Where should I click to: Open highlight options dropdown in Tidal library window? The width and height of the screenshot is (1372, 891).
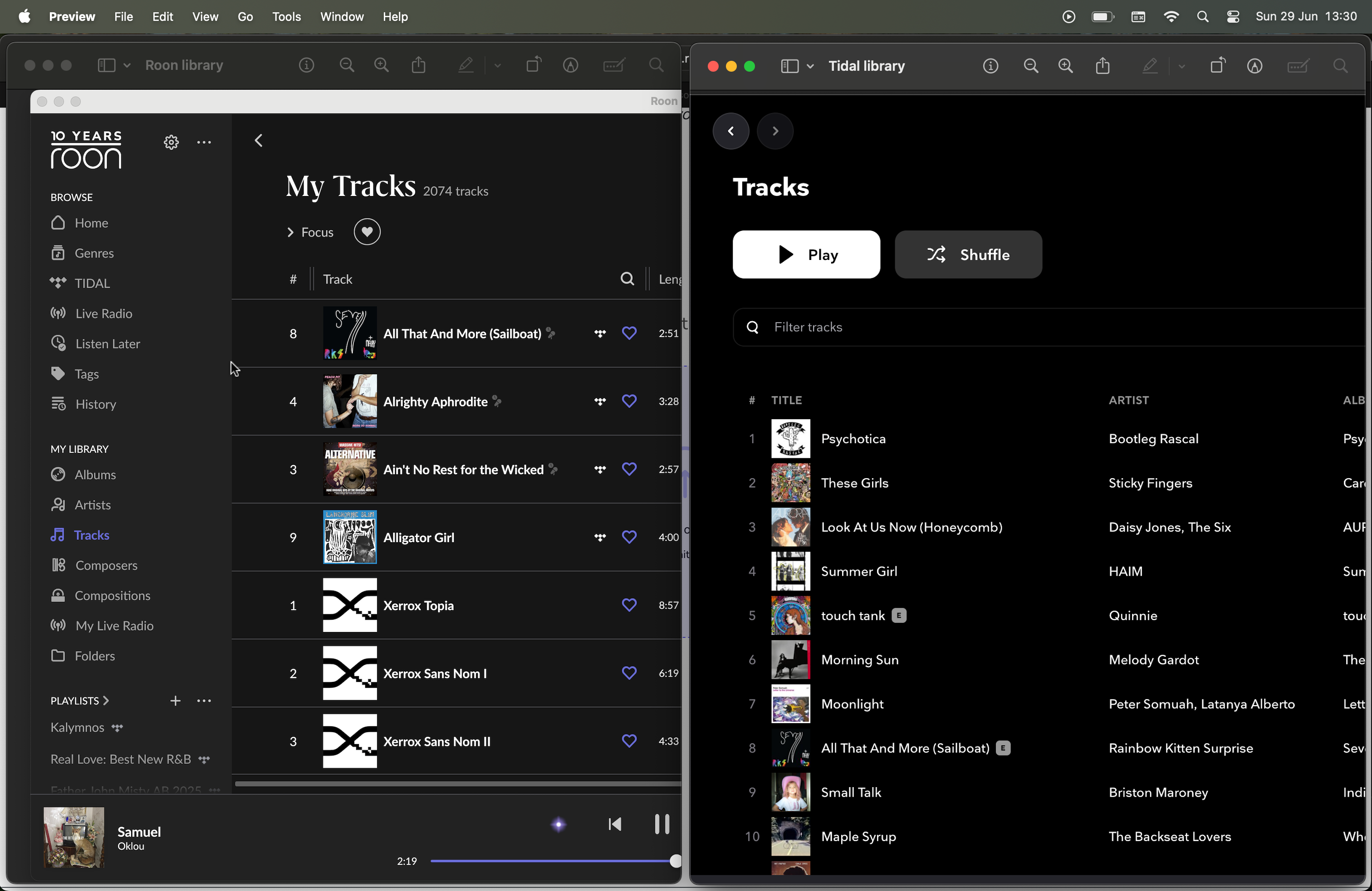pyautogui.click(x=1181, y=66)
